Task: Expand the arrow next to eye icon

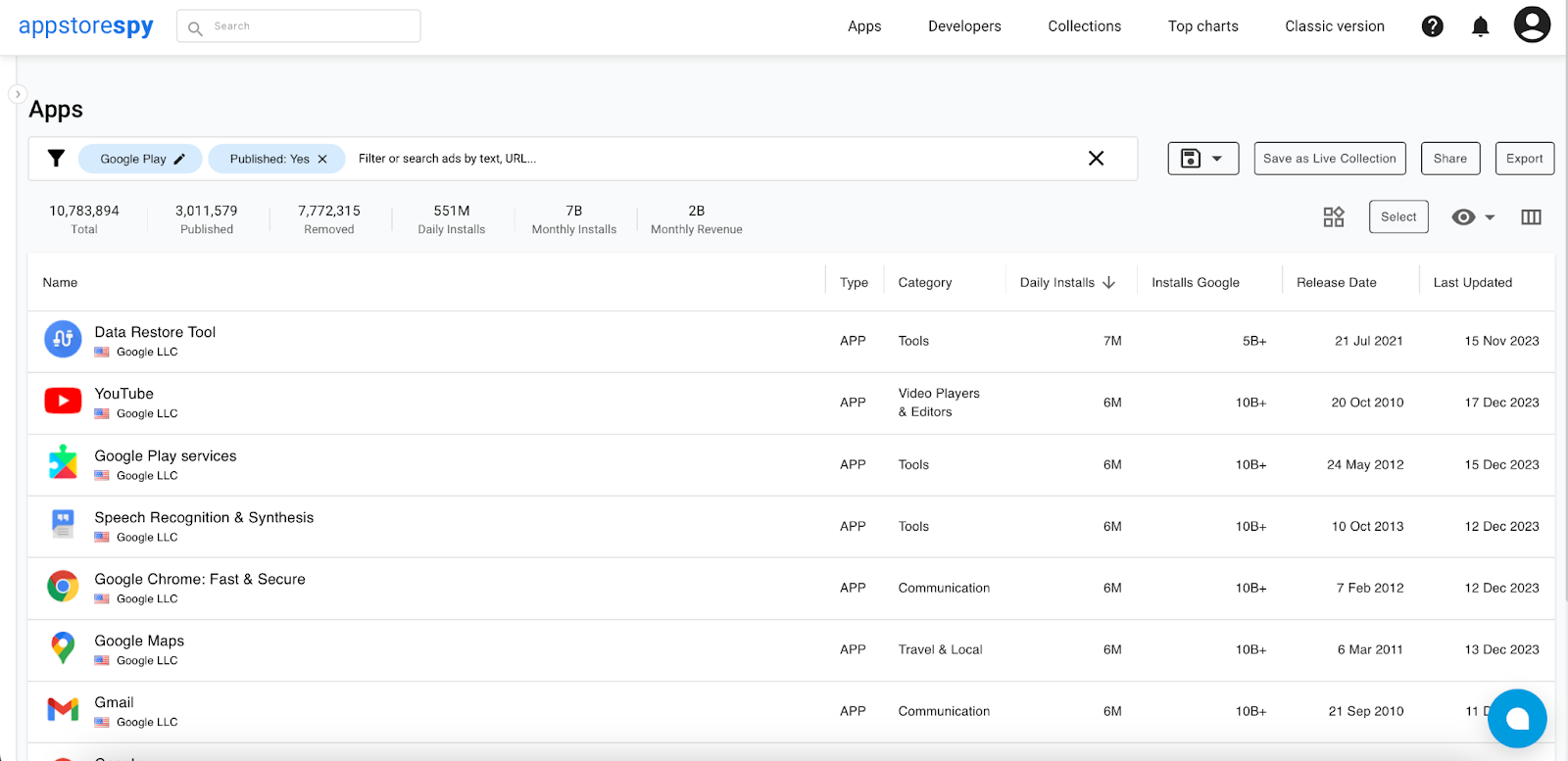Action: [x=1490, y=217]
